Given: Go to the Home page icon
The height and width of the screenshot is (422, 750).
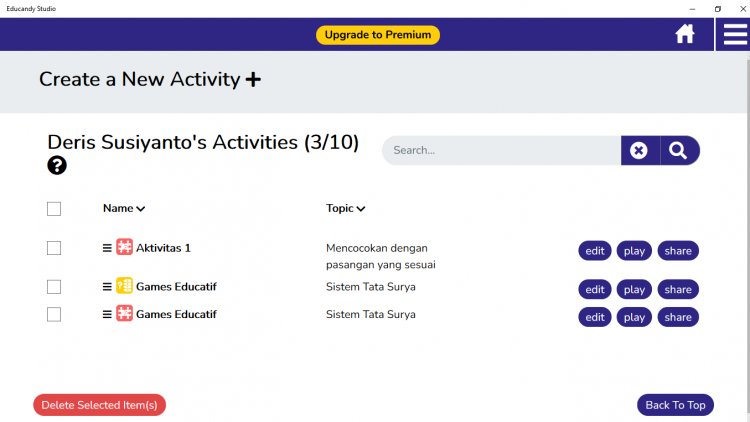Looking at the screenshot, I should tap(685, 35).
